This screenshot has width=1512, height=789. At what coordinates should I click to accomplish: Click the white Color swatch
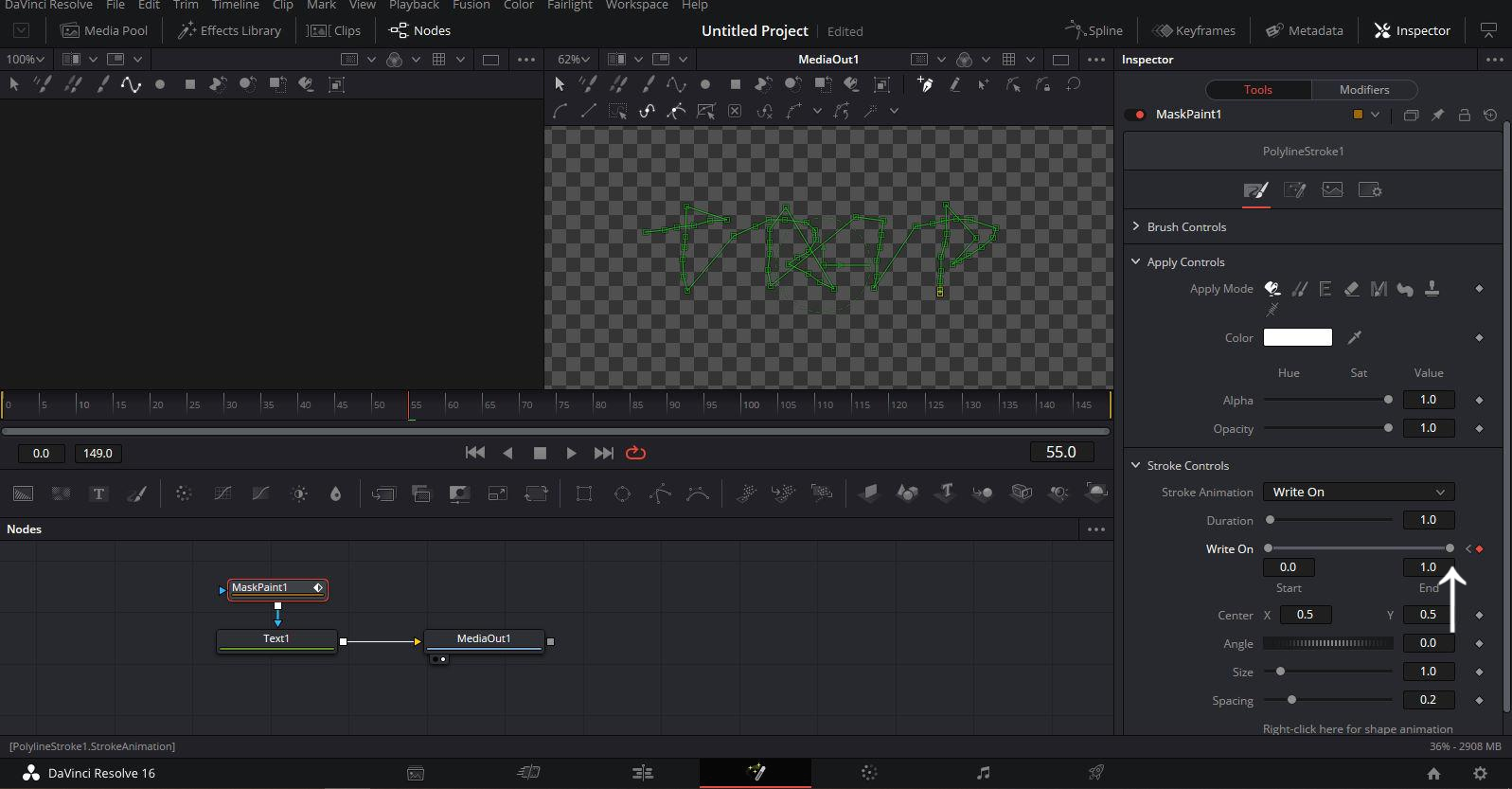point(1298,337)
